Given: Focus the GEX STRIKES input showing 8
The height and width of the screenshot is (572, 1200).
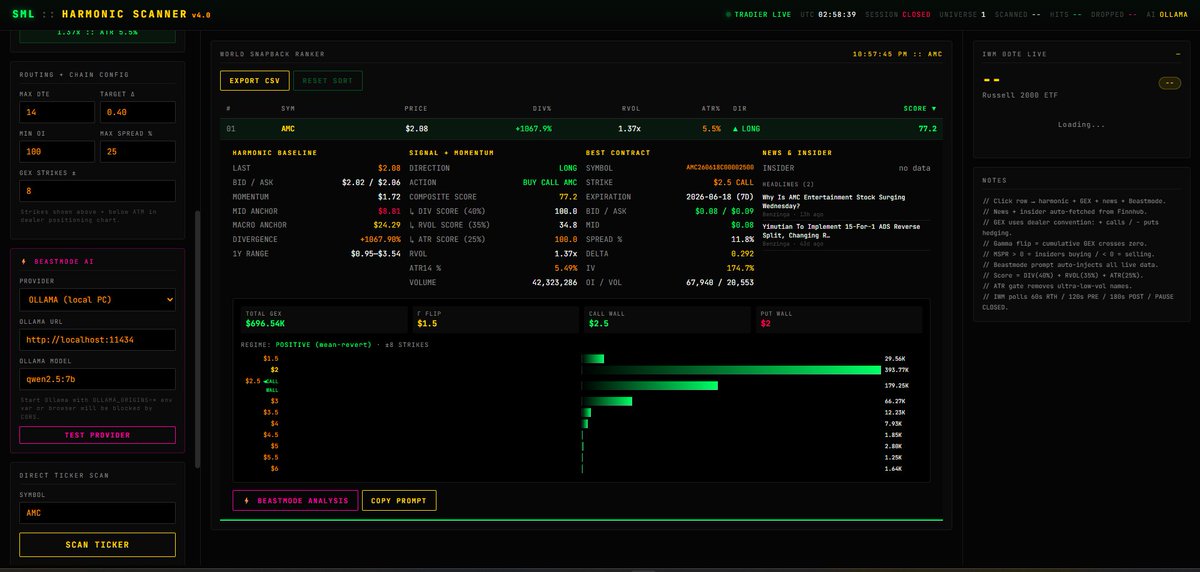Looking at the screenshot, I should click(97, 191).
